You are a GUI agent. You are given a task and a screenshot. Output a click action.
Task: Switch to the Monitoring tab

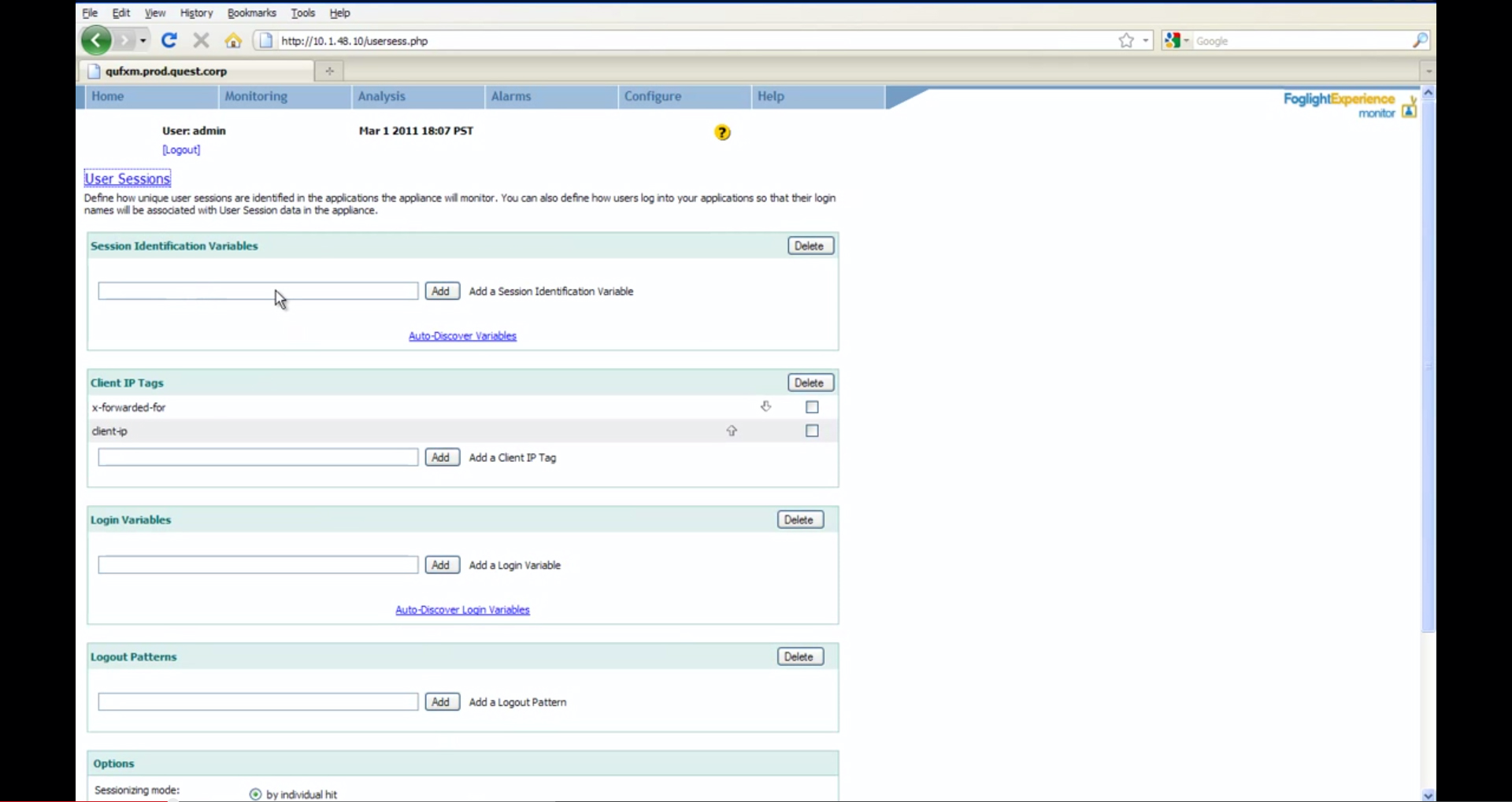click(256, 96)
